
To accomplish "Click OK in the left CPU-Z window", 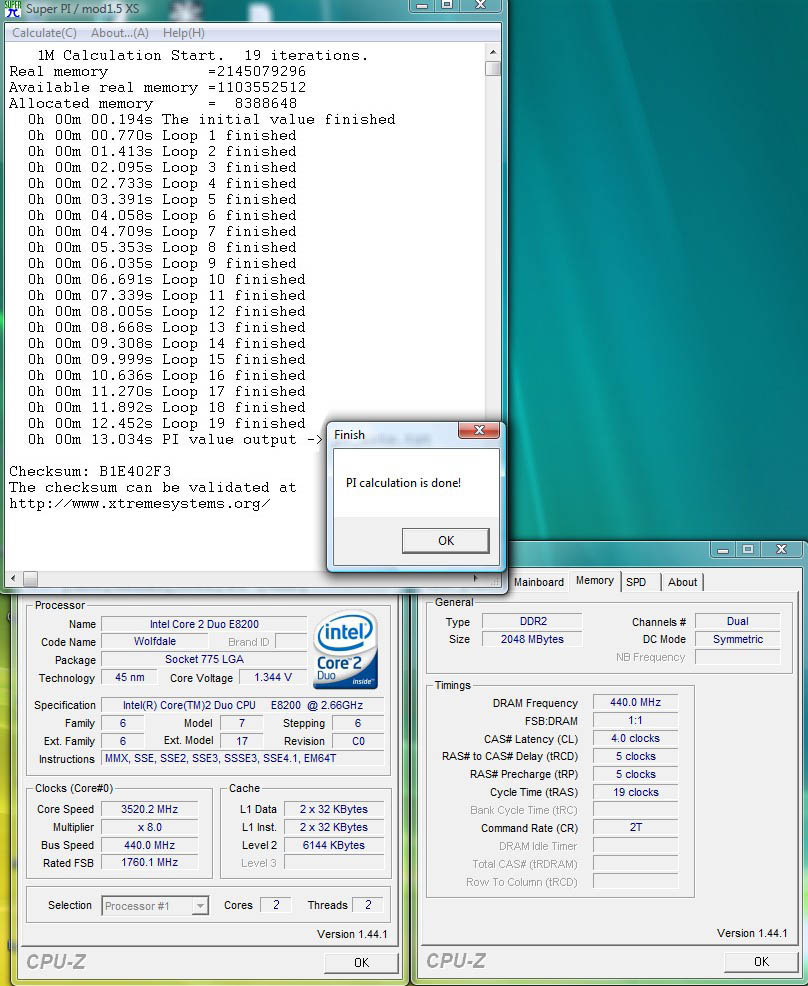I will tap(361, 962).
